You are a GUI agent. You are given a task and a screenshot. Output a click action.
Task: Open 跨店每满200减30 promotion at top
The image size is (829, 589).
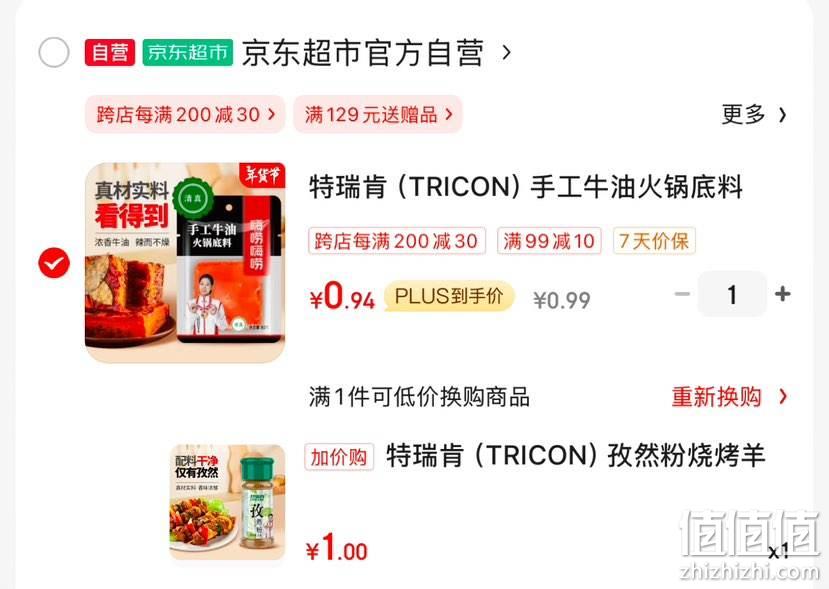pyautogui.click(x=185, y=114)
